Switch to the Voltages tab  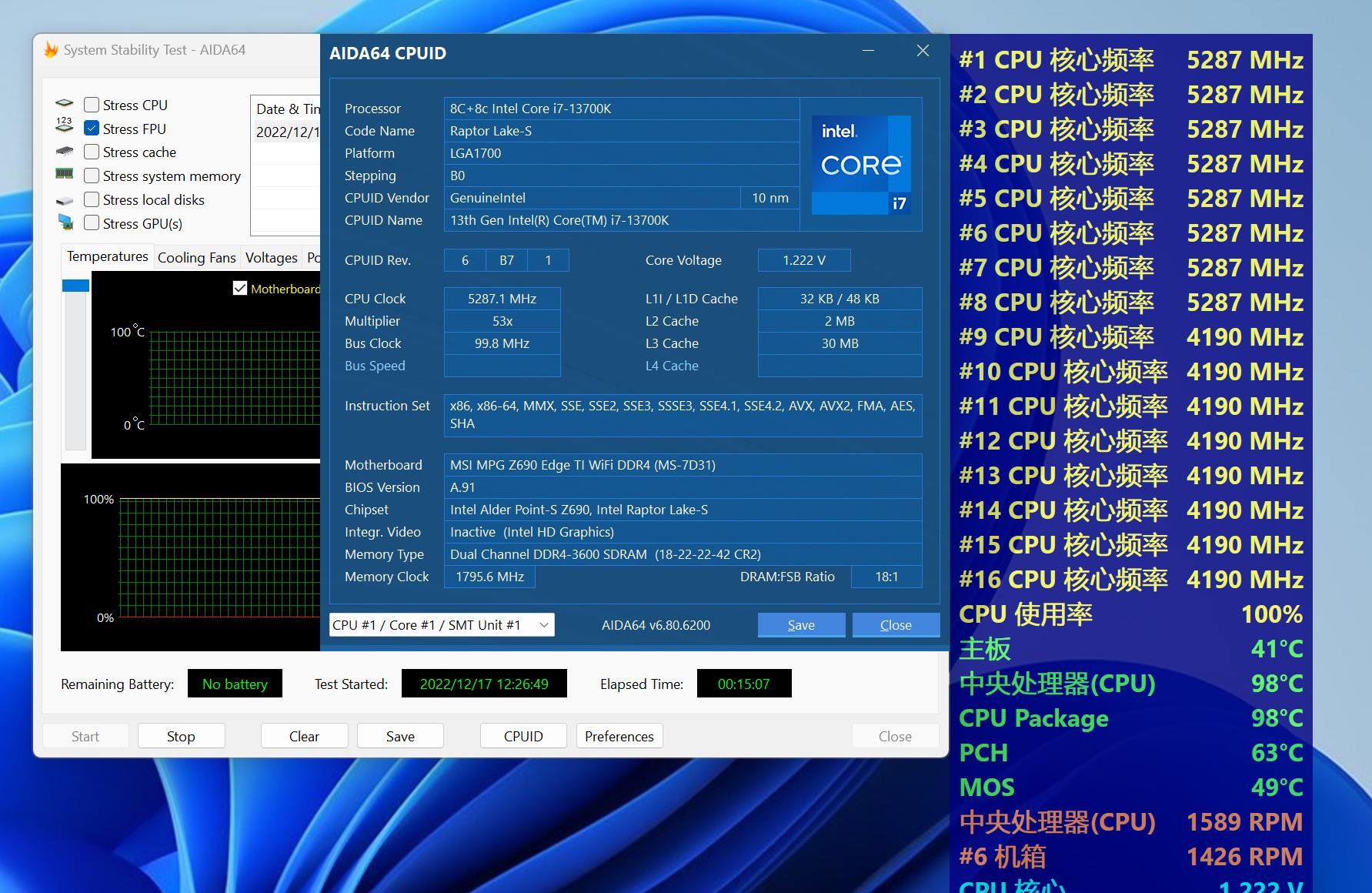[271, 258]
